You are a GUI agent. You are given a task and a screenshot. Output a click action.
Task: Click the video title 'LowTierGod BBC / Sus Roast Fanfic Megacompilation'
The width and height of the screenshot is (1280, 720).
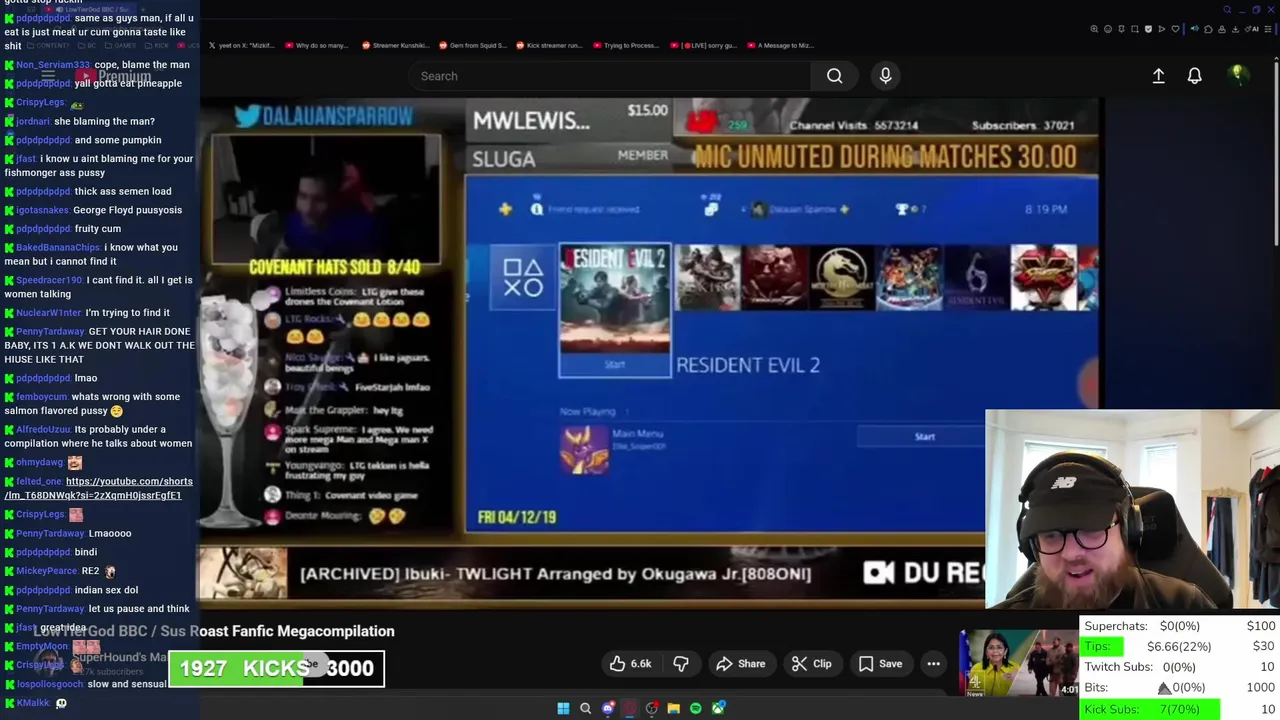click(x=214, y=631)
